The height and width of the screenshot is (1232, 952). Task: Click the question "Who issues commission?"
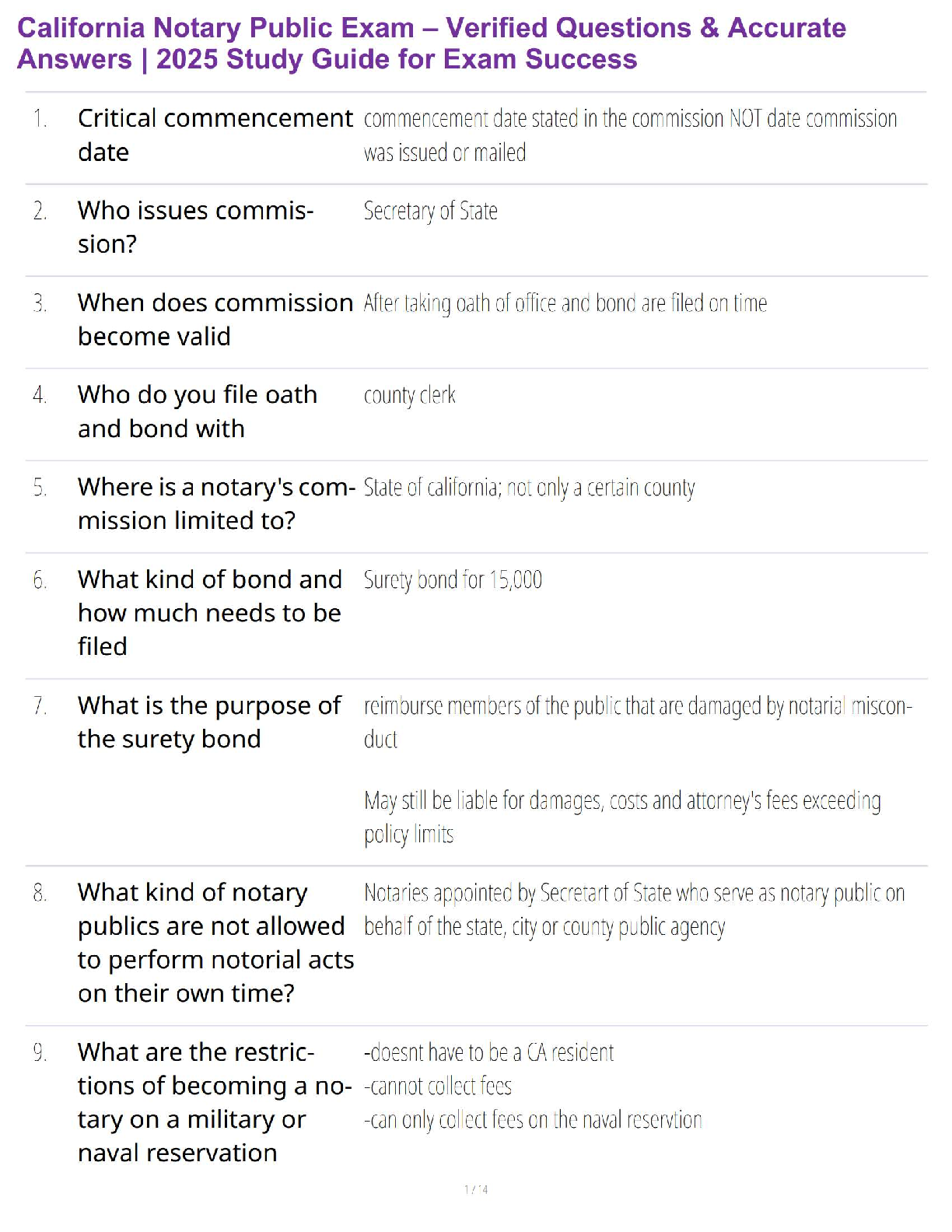(x=195, y=226)
